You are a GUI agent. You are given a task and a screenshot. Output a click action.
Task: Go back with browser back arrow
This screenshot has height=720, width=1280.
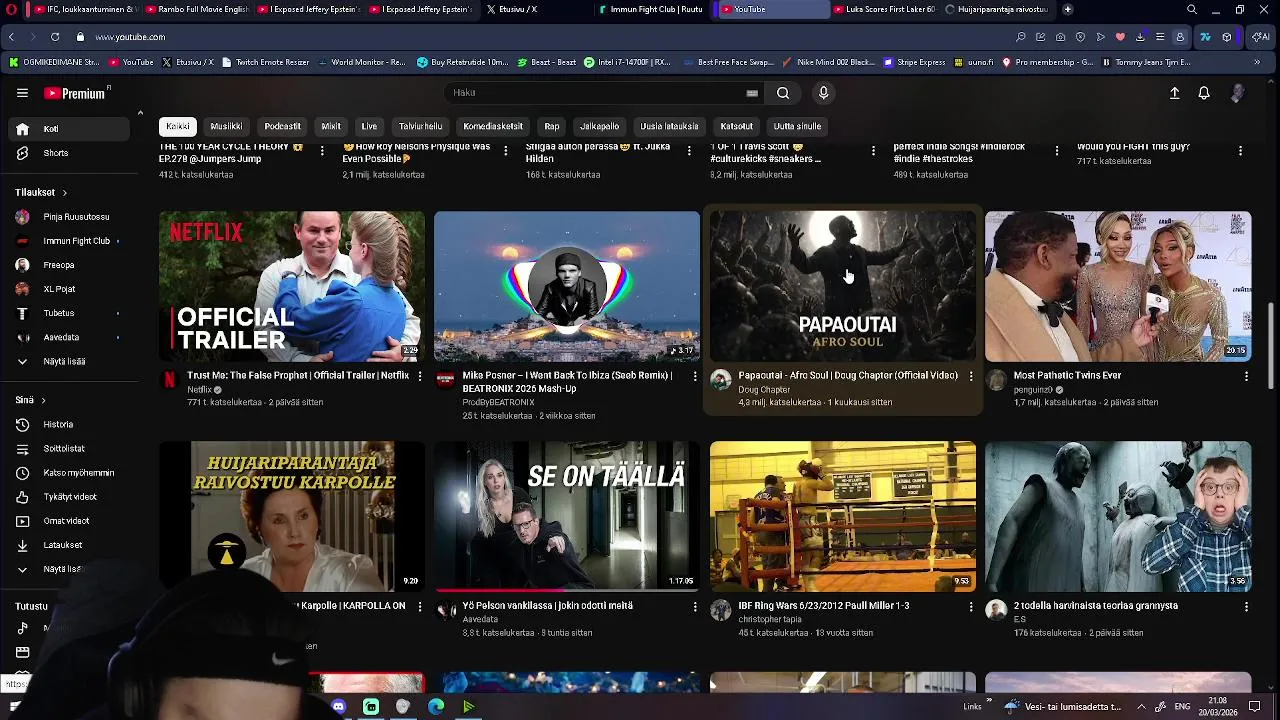11,37
